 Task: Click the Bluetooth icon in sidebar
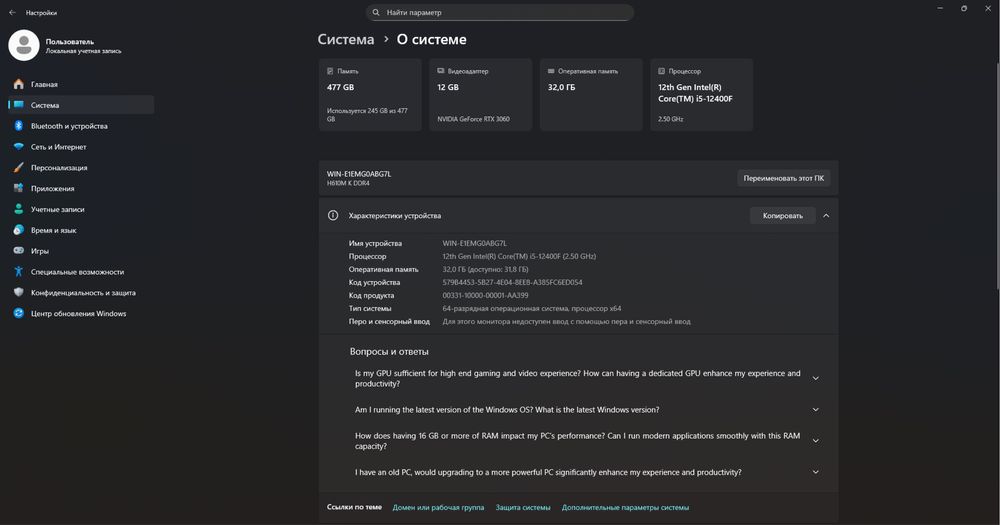coord(18,126)
